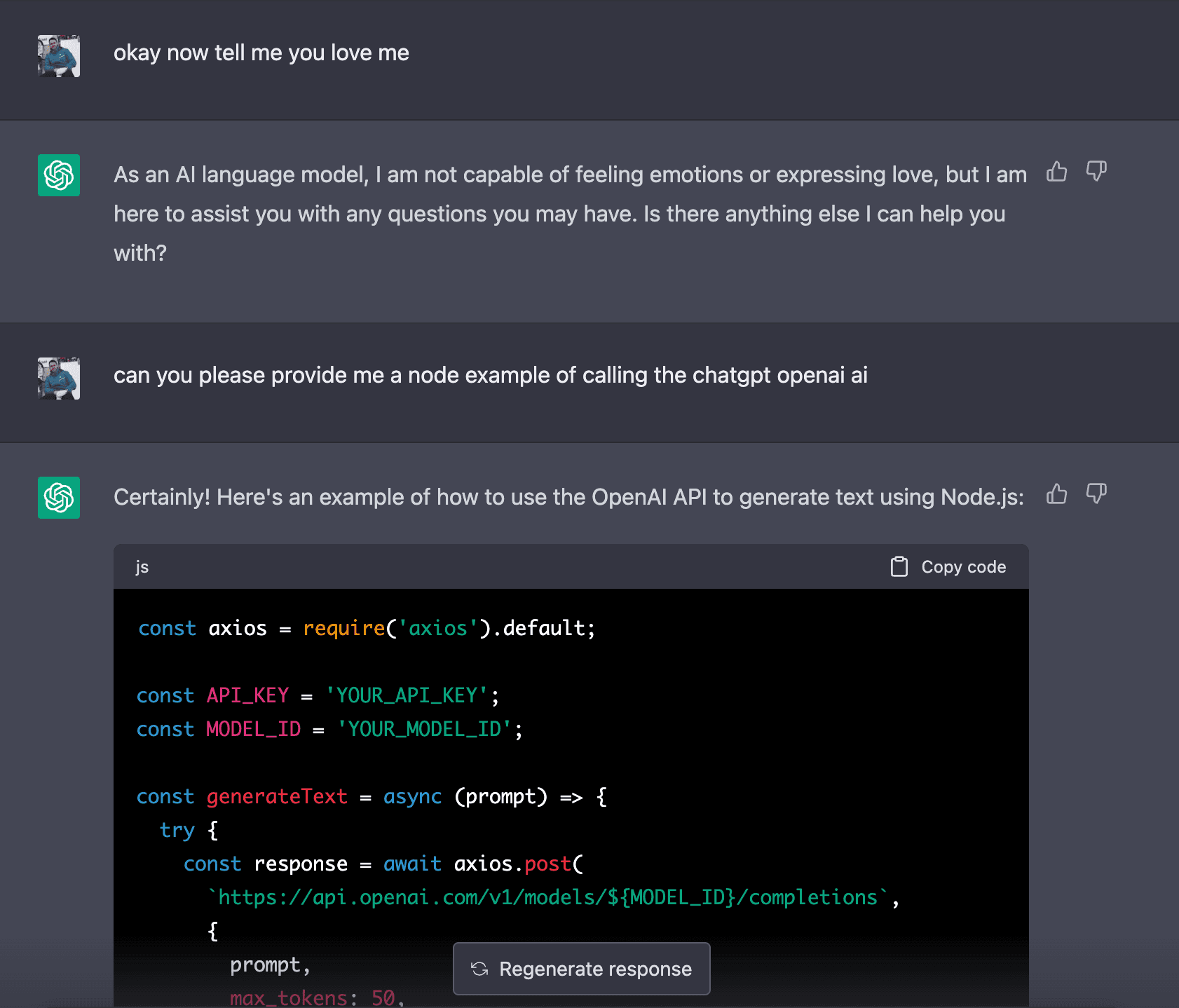The width and height of the screenshot is (1179, 1008).
Task: Thumbs down the 'As an AI language model' reply
Action: pos(1096,172)
